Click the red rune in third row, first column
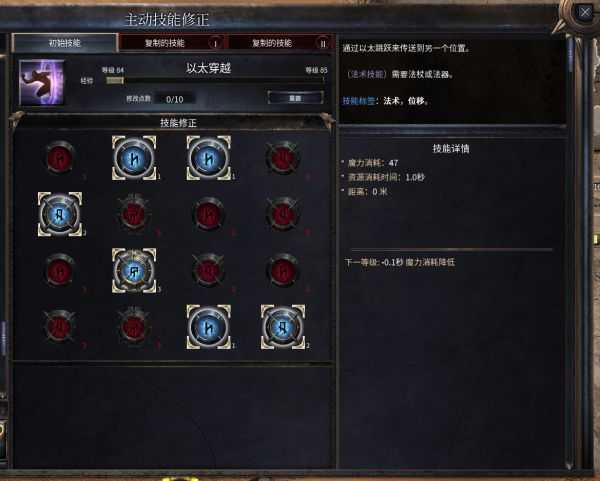Viewport: 600px width, 481px height. [60, 271]
